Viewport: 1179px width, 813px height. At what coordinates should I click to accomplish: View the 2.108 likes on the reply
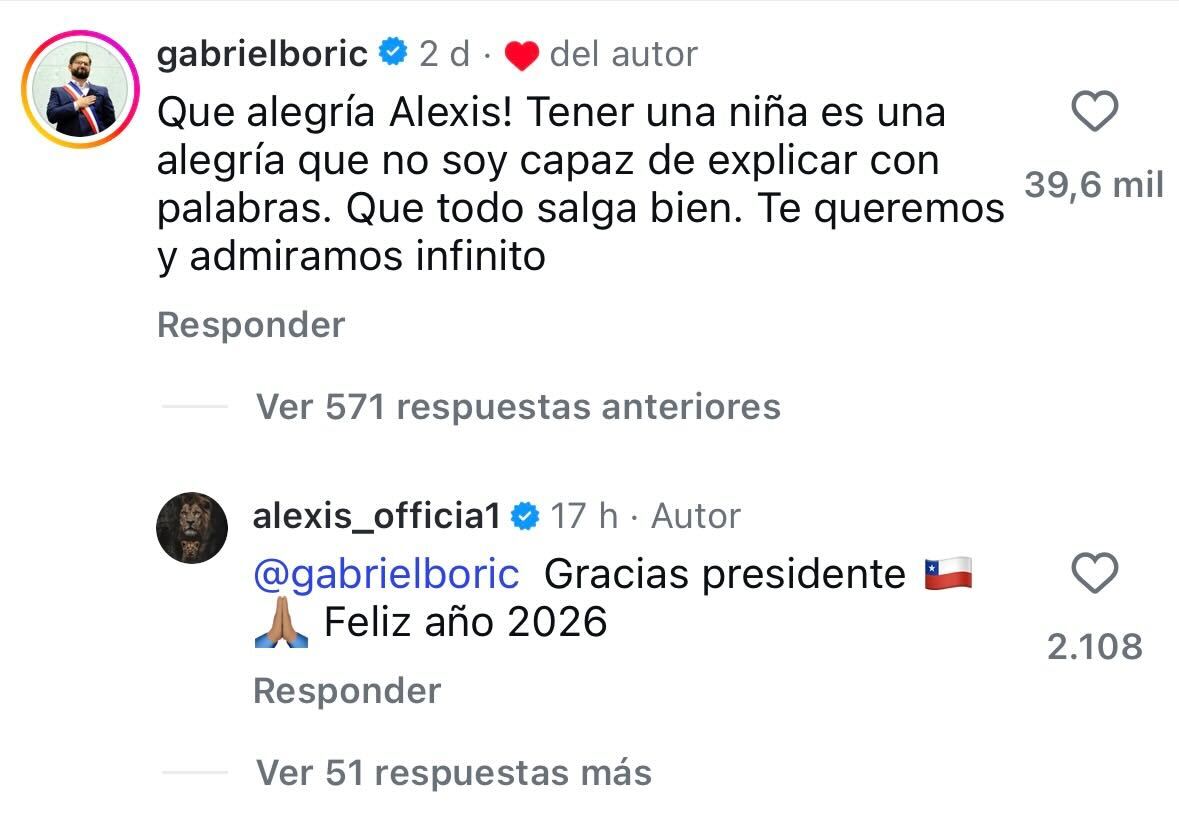(x=1094, y=647)
